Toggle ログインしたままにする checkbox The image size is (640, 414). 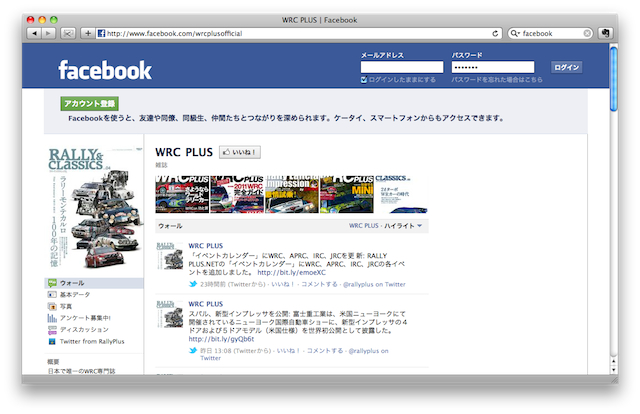pos(364,80)
